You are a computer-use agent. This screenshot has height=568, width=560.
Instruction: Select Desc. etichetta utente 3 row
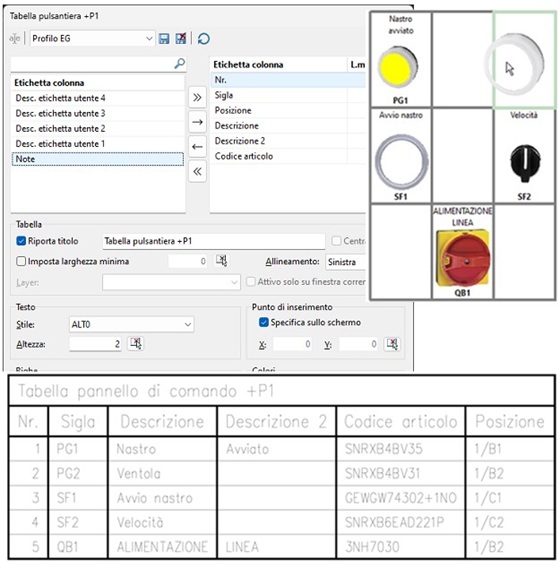98,113
